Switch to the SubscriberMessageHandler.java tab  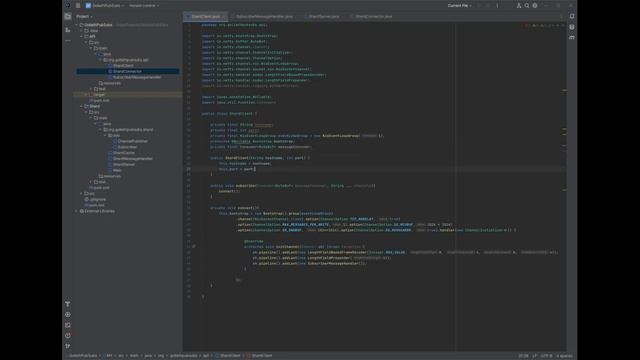pyautogui.click(x=264, y=17)
